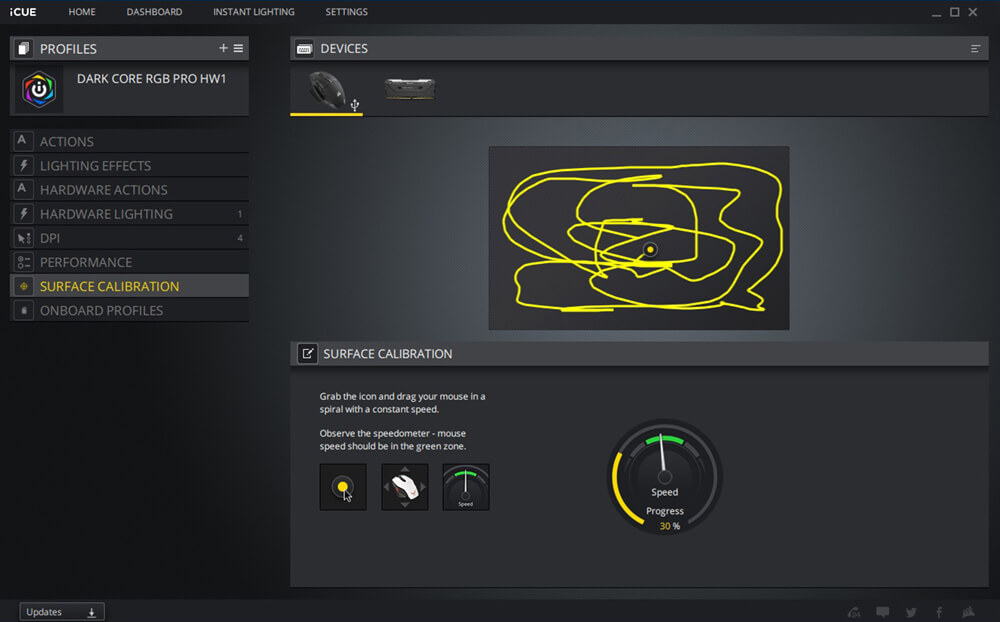Click the yellow dot calibration grab icon
The image size is (1000, 622).
coord(343,487)
